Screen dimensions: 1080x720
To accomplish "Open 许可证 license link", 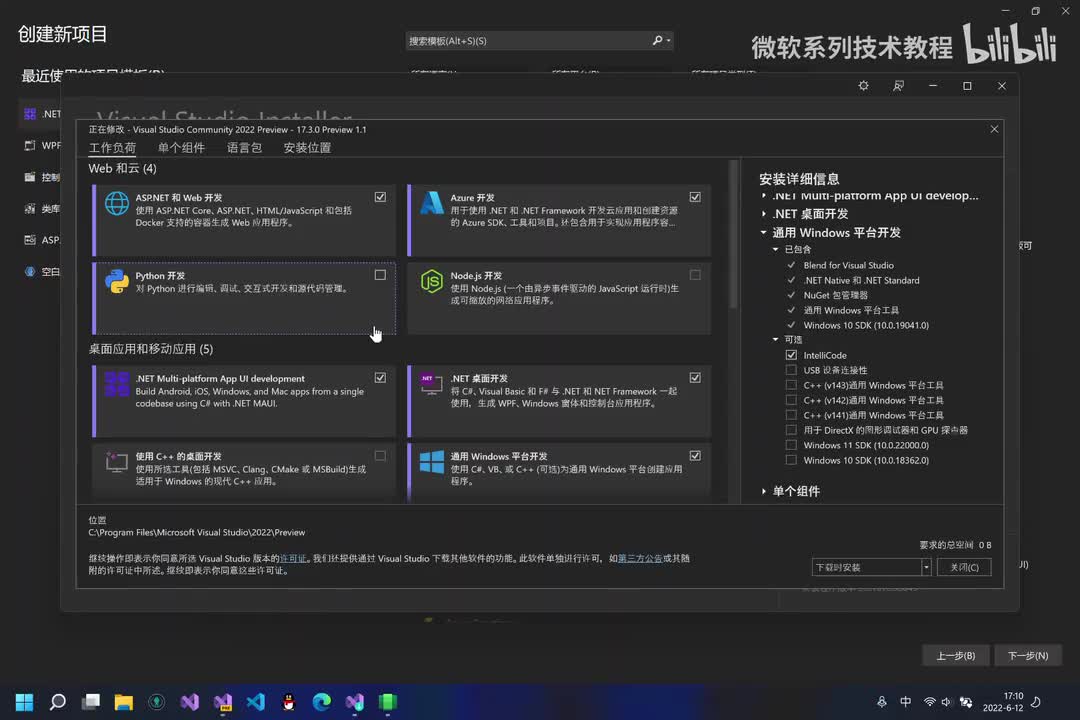I will [x=293, y=558].
